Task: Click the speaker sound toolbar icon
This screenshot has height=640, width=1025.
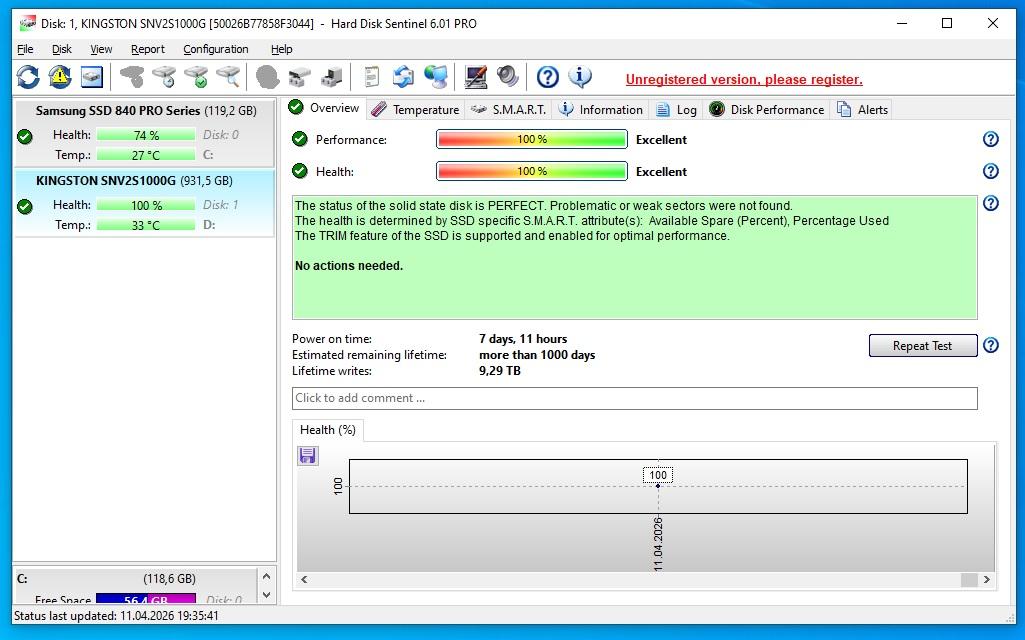Action: tap(508, 77)
